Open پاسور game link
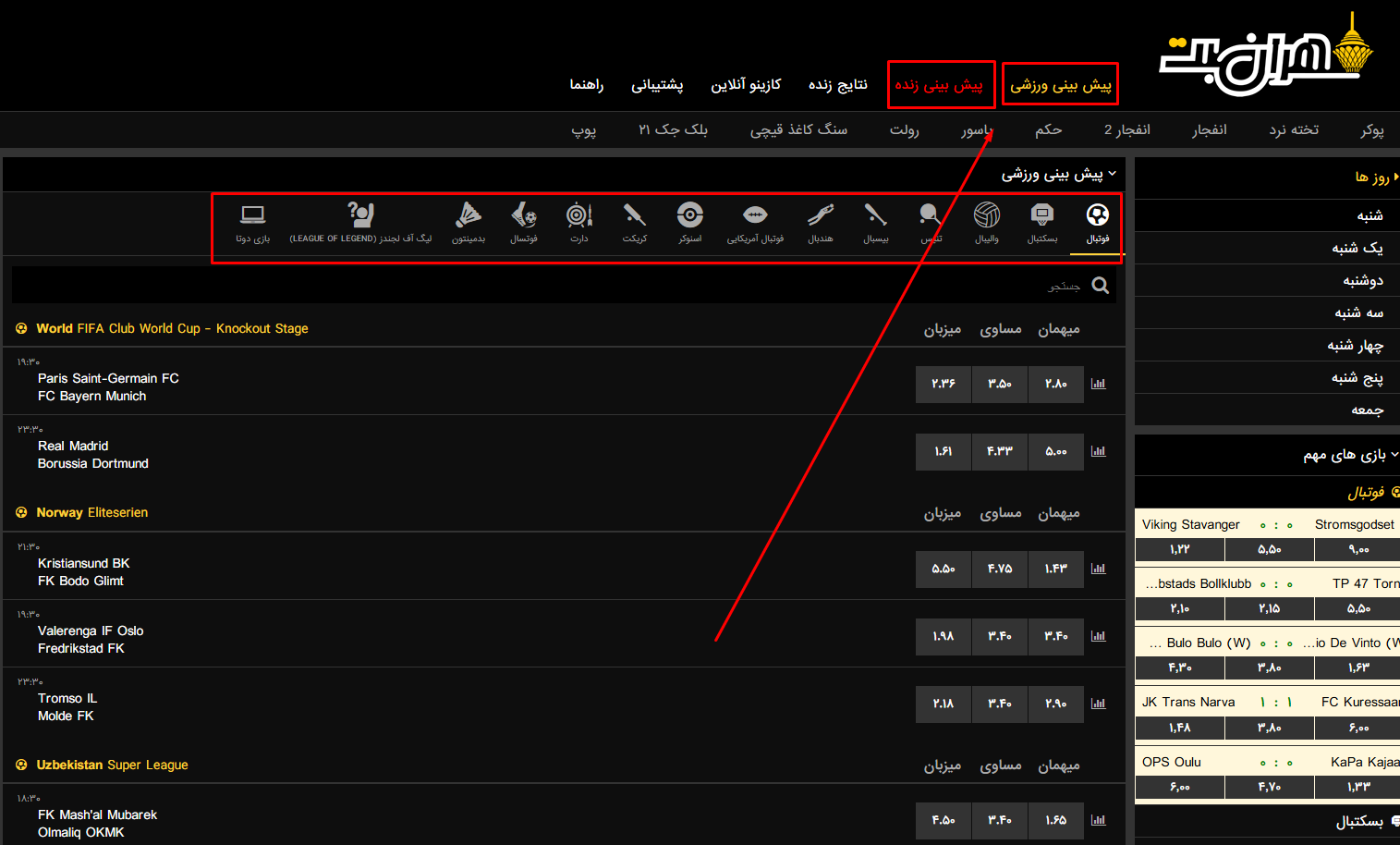Viewport: 1400px width, 845px height. tap(977, 130)
